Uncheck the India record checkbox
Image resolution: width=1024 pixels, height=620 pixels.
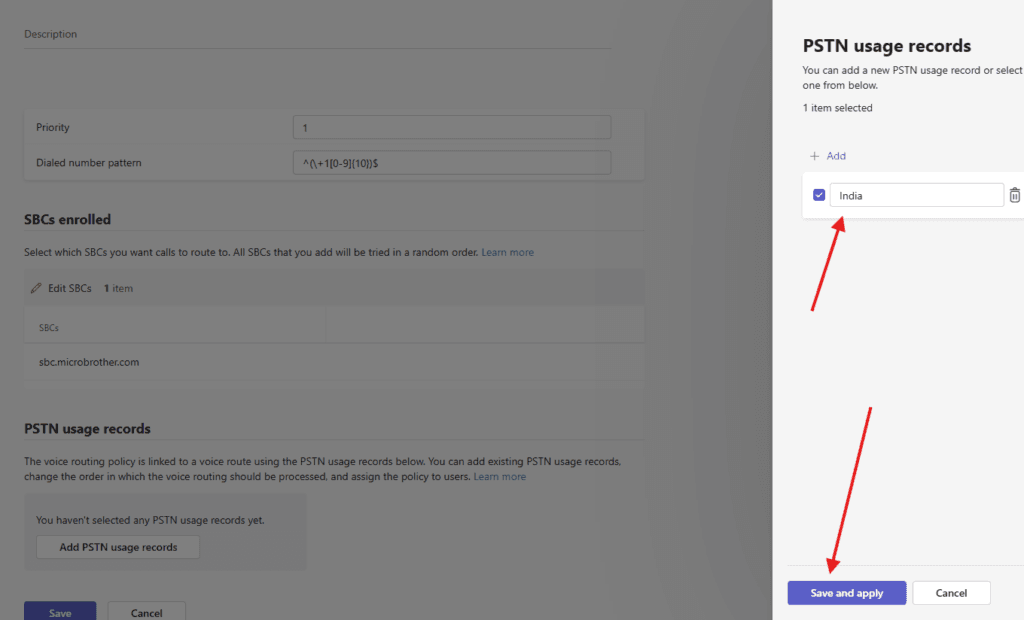tap(819, 196)
